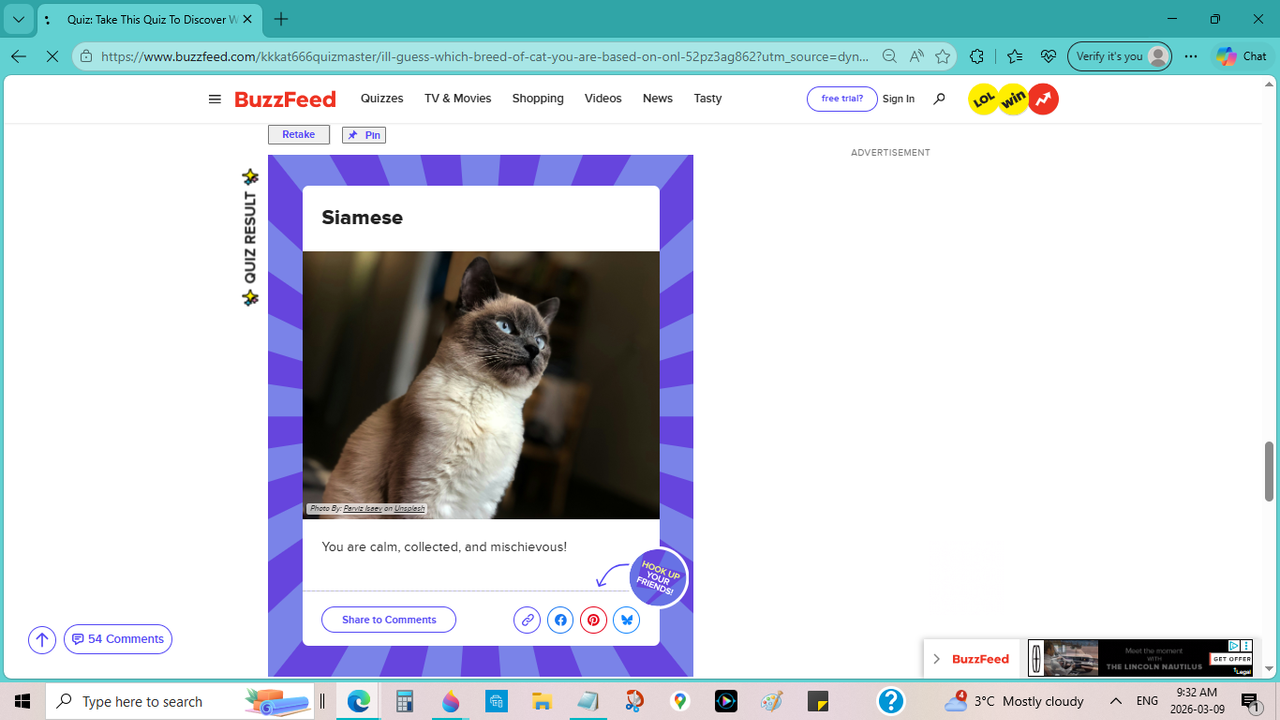Screen dimensions: 1280x720
Task: Click the Verify it's you profile button
Action: coord(1120,57)
